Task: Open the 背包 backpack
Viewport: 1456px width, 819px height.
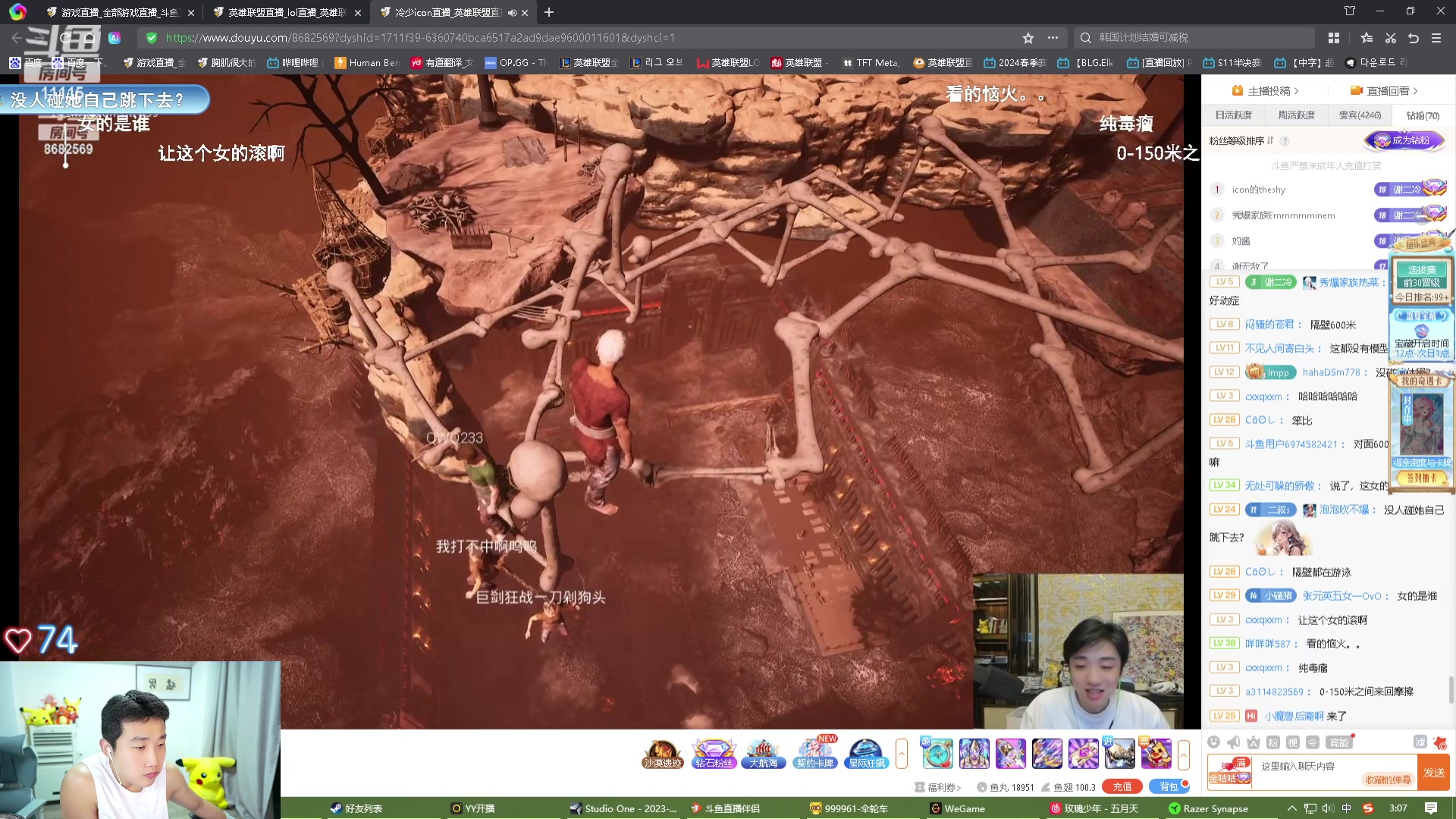Action: (1169, 787)
